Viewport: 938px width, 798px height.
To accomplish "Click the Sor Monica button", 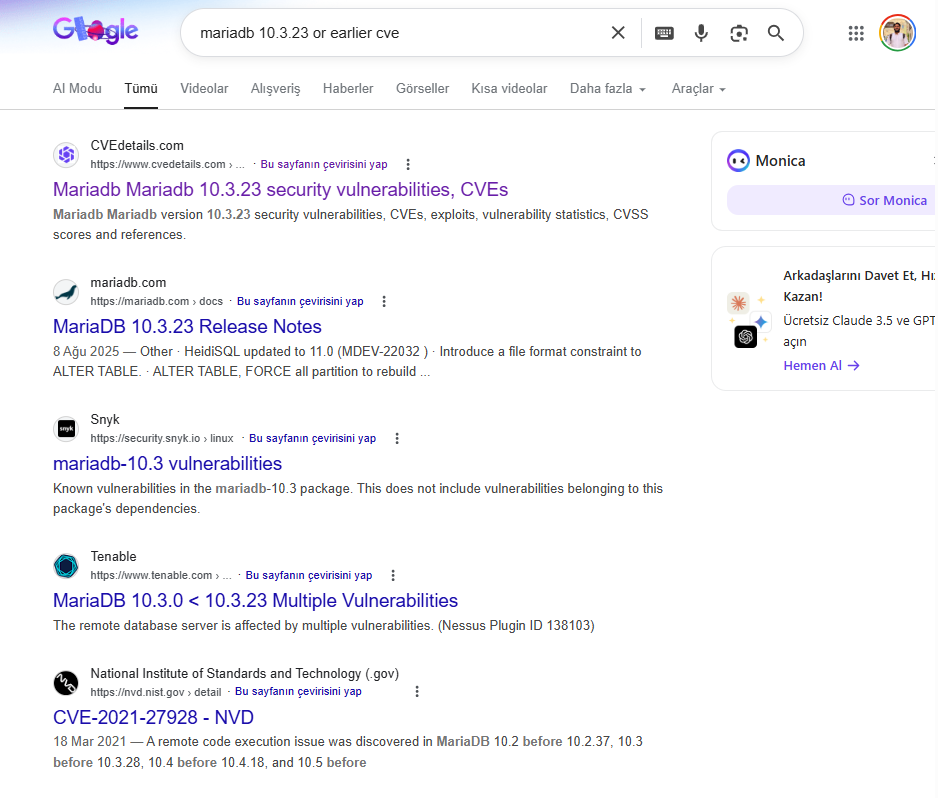I will coord(832,200).
